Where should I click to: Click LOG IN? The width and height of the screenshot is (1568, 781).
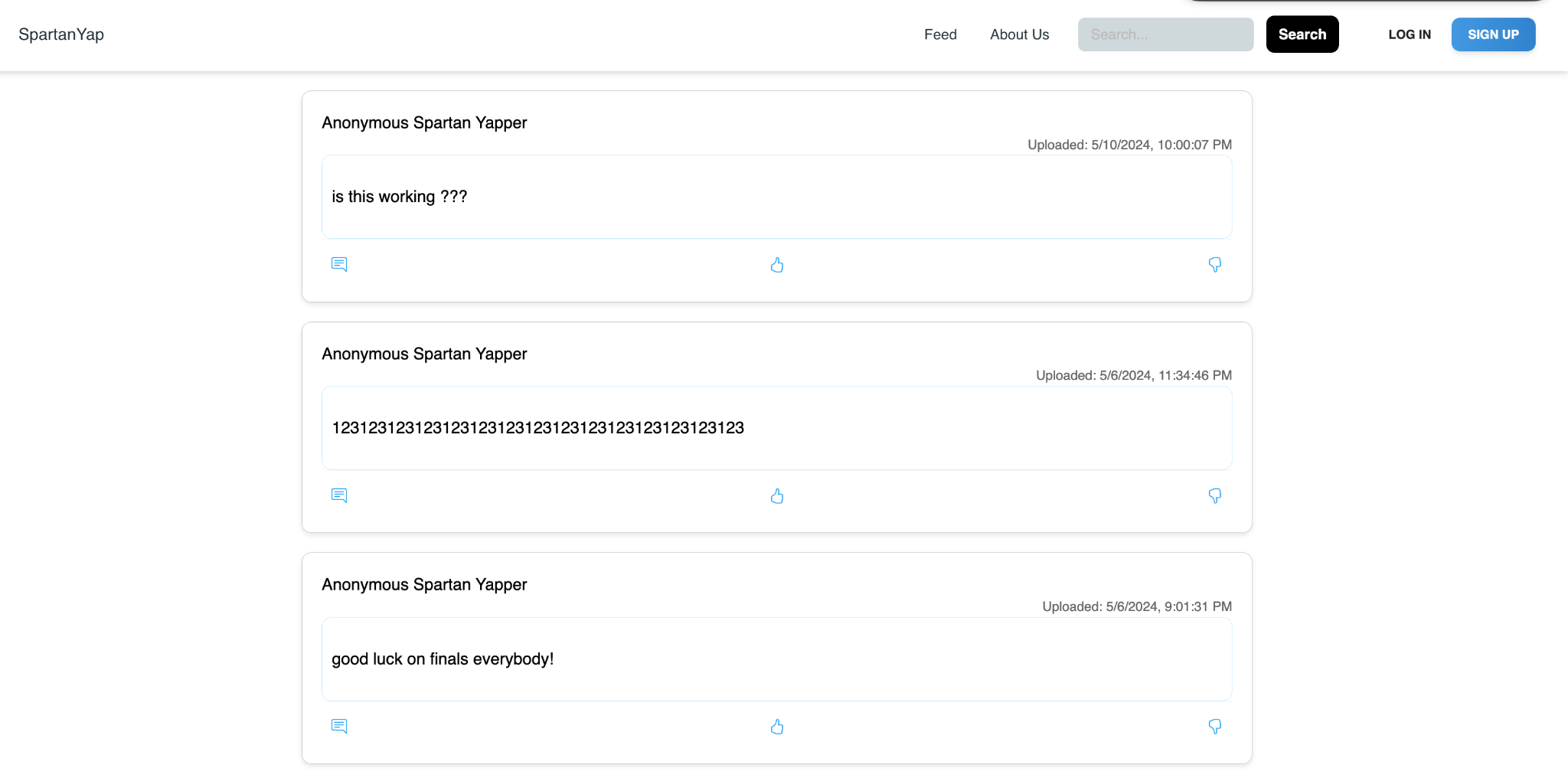point(1410,34)
